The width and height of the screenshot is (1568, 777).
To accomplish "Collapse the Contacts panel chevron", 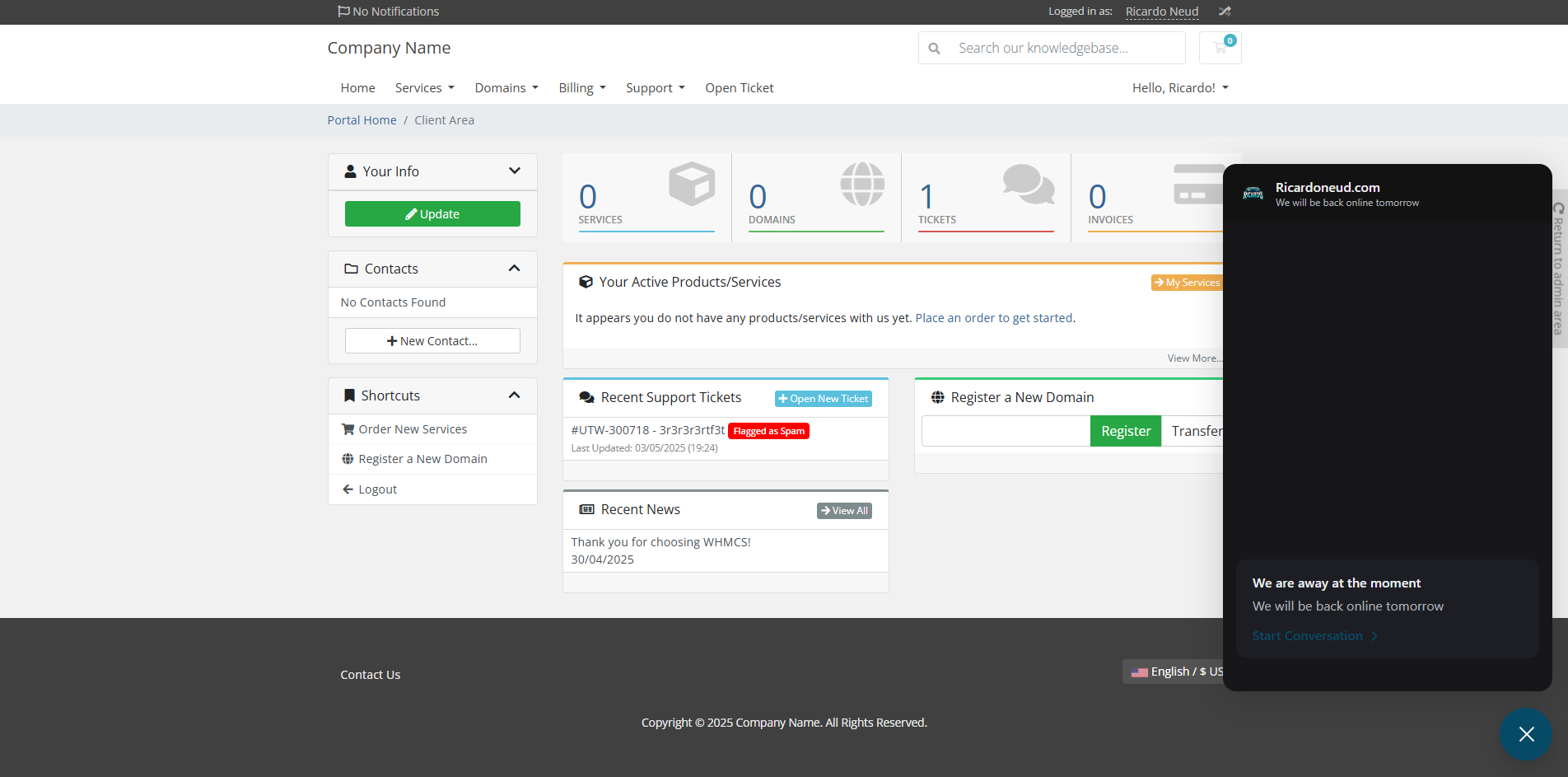I will point(515,269).
